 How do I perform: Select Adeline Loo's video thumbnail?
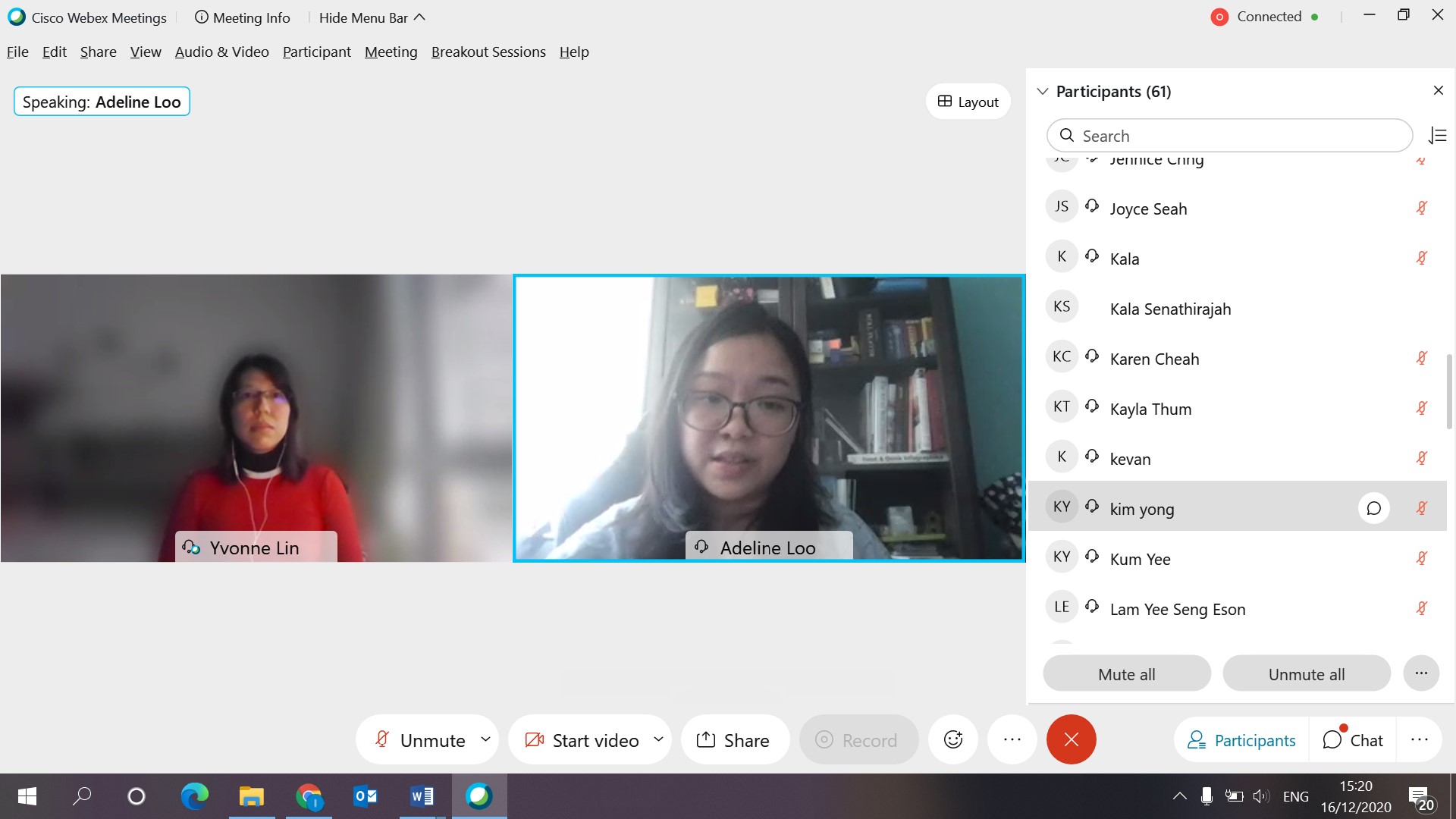tap(769, 418)
